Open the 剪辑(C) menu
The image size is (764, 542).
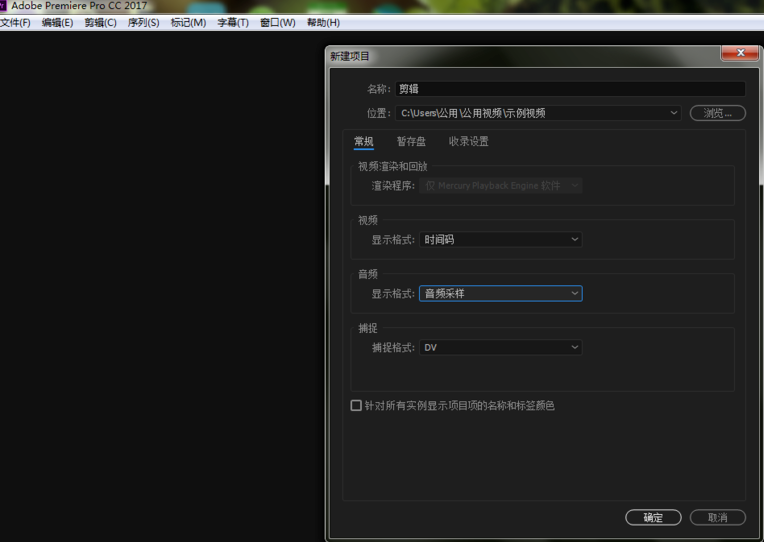[x=100, y=23]
